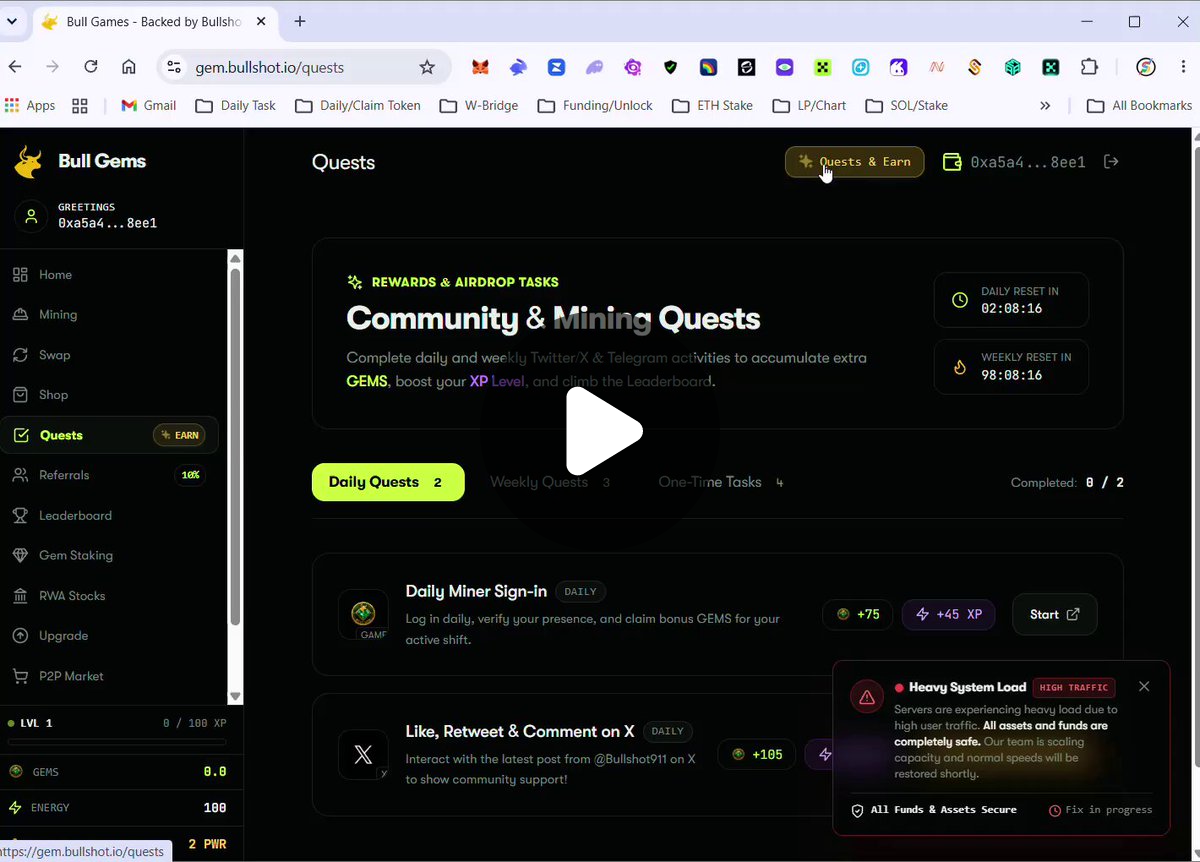Image resolution: width=1200 pixels, height=862 pixels.
Task: Click the Like, Retweet & Comment quest title
Action: tap(520, 731)
